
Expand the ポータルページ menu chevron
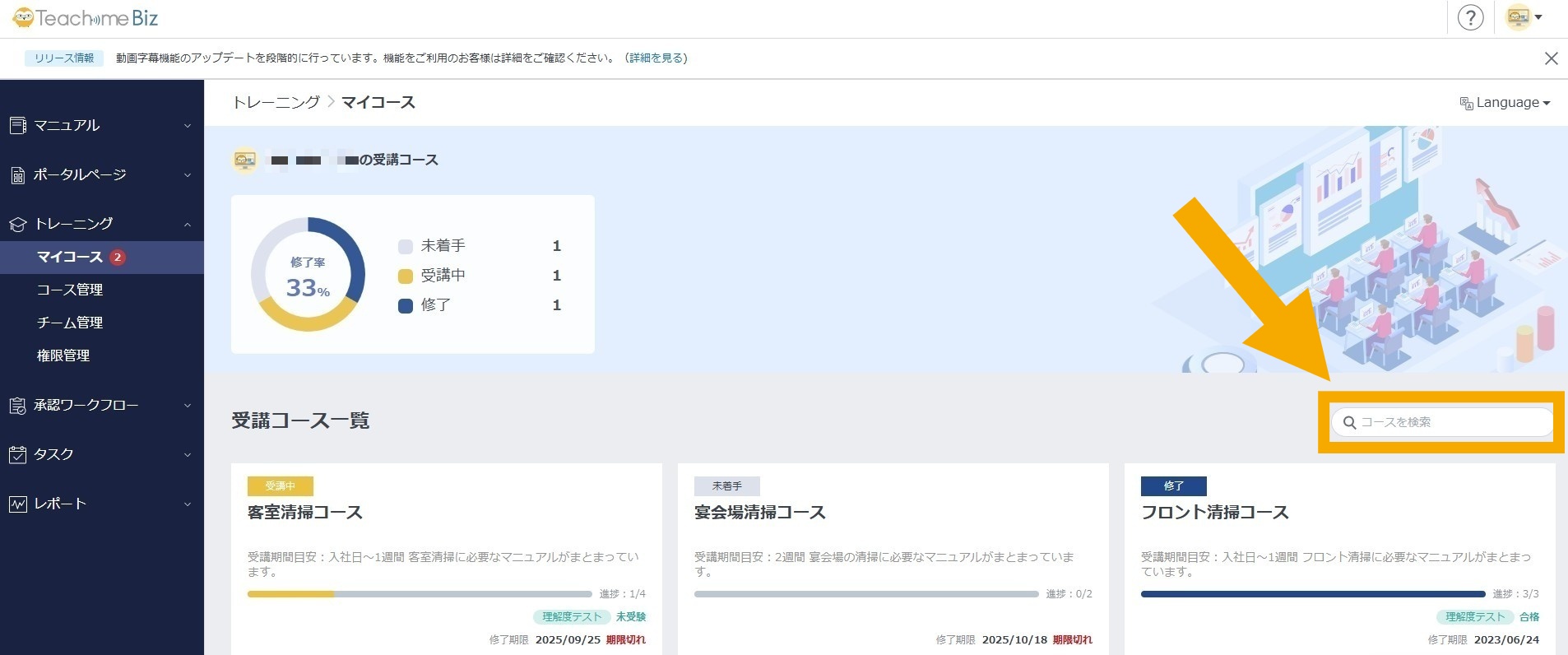coord(188,175)
